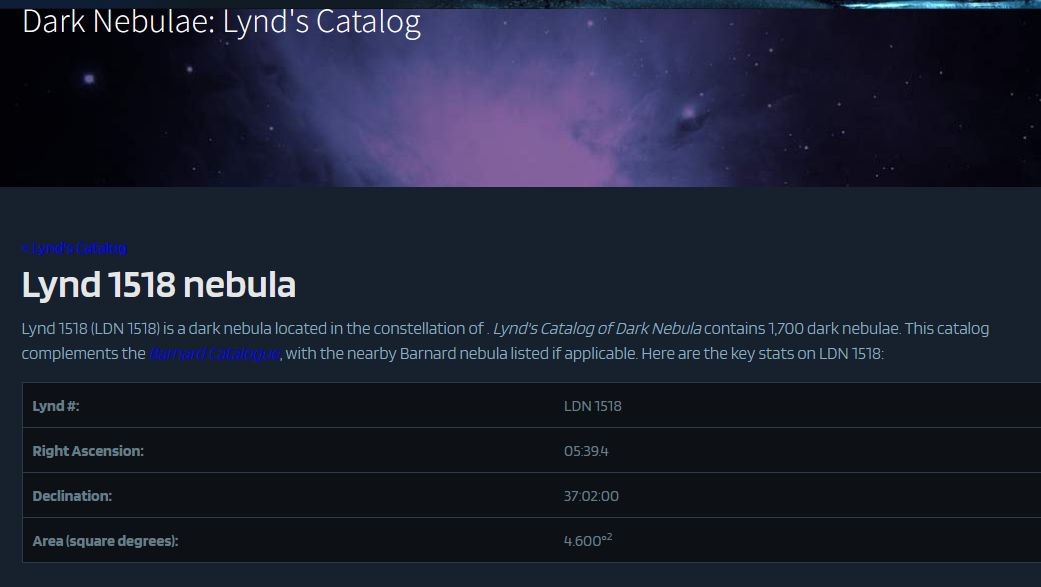Select the 'LDN 1518' table value

point(592,406)
